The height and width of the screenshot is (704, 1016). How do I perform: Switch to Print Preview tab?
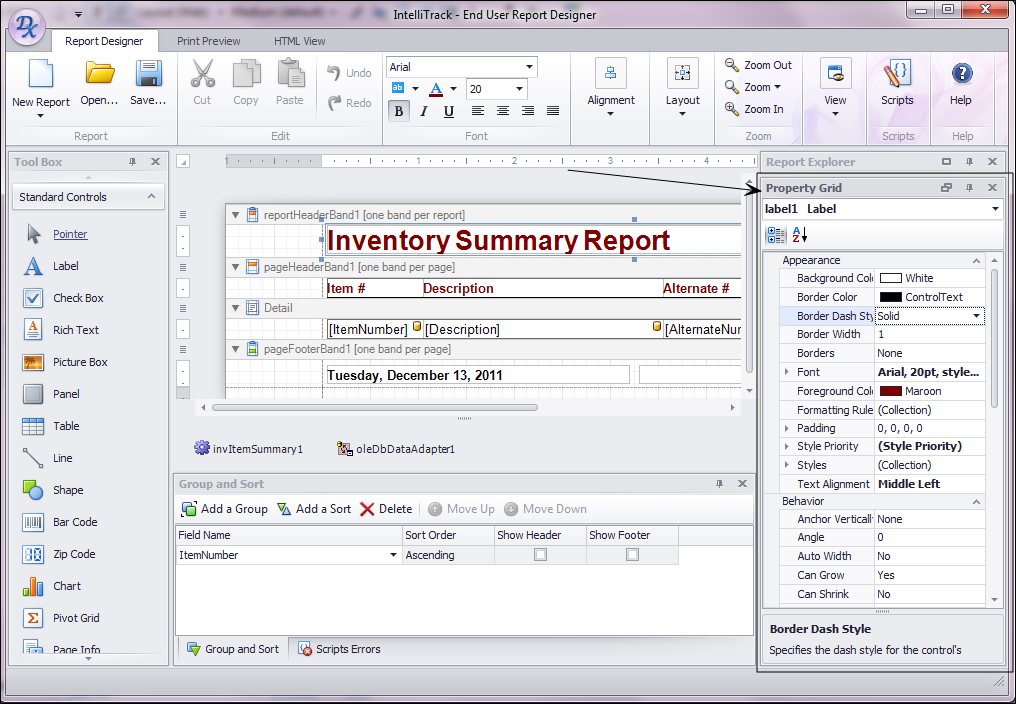(x=209, y=41)
